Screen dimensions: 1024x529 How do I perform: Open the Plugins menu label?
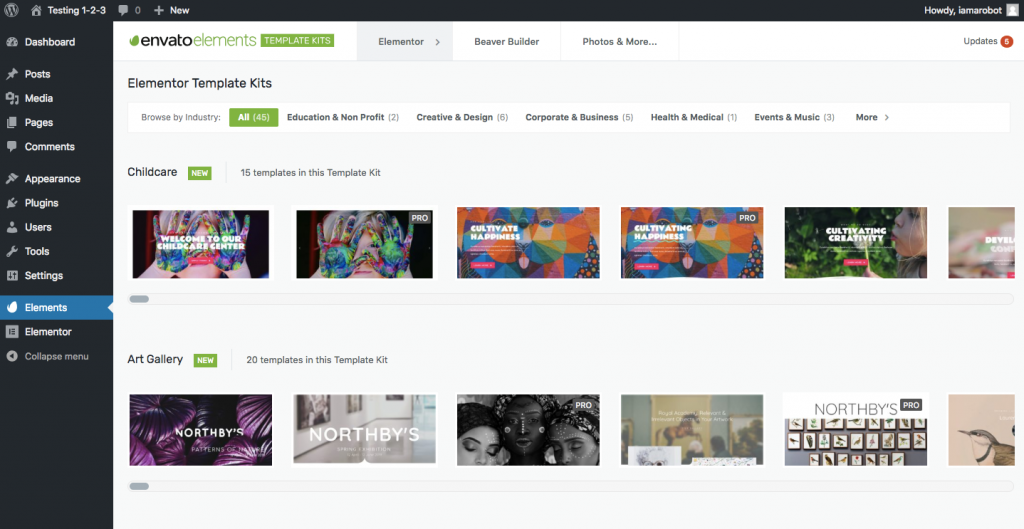coord(41,202)
